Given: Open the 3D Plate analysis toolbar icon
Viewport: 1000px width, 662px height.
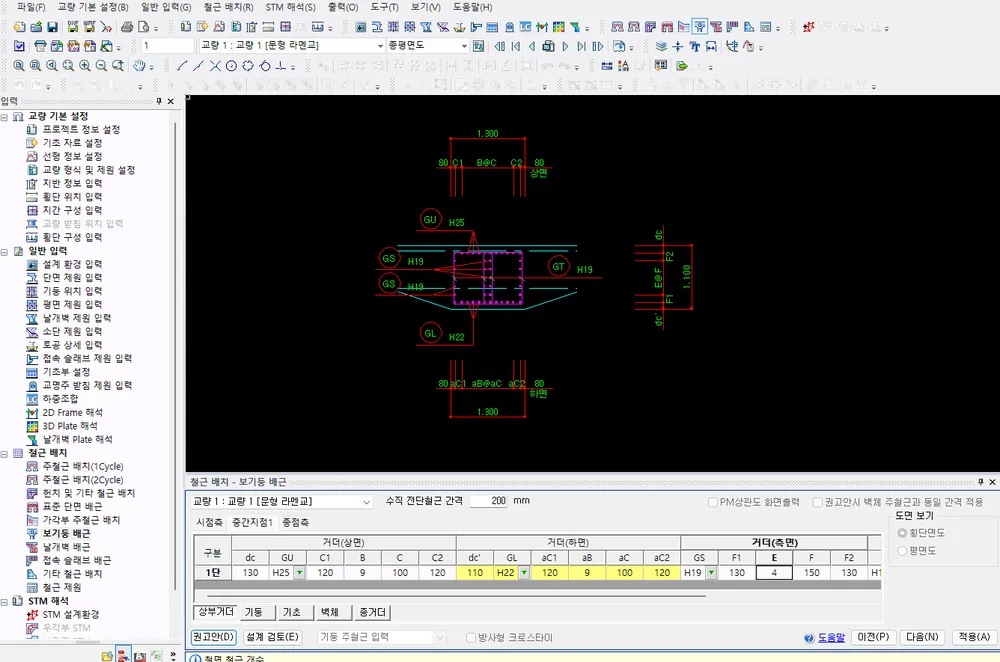Looking at the screenshot, I should pos(559,27).
